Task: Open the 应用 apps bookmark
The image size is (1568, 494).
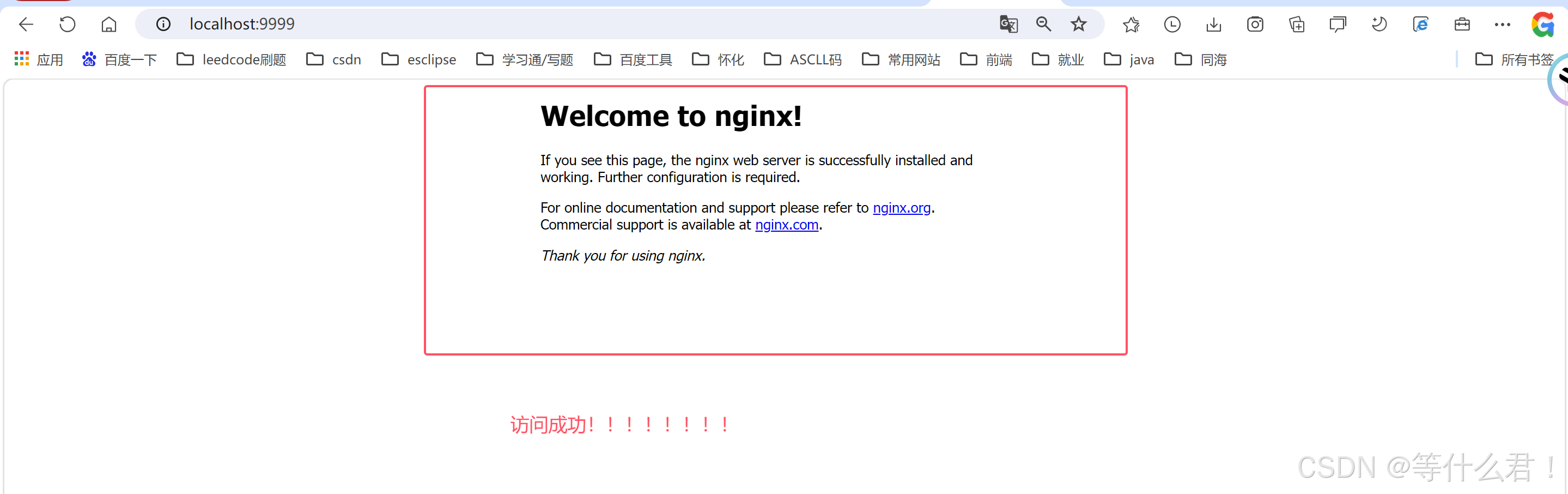Action: pyautogui.click(x=38, y=59)
